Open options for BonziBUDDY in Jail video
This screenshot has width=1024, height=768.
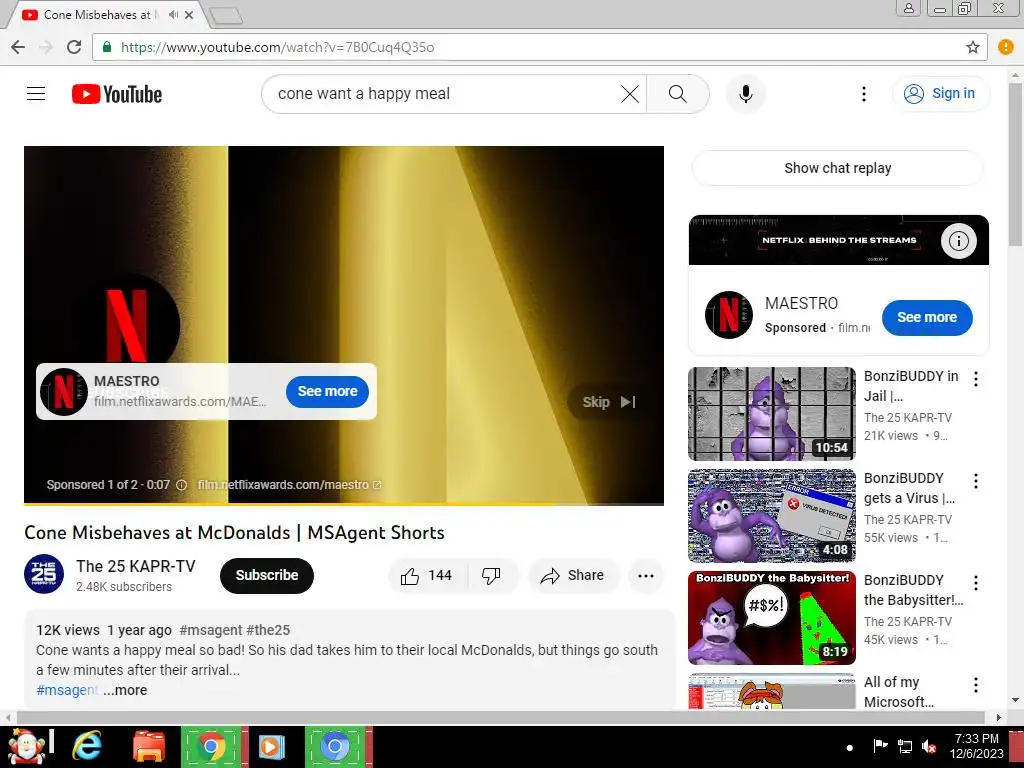[x=976, y=379]
